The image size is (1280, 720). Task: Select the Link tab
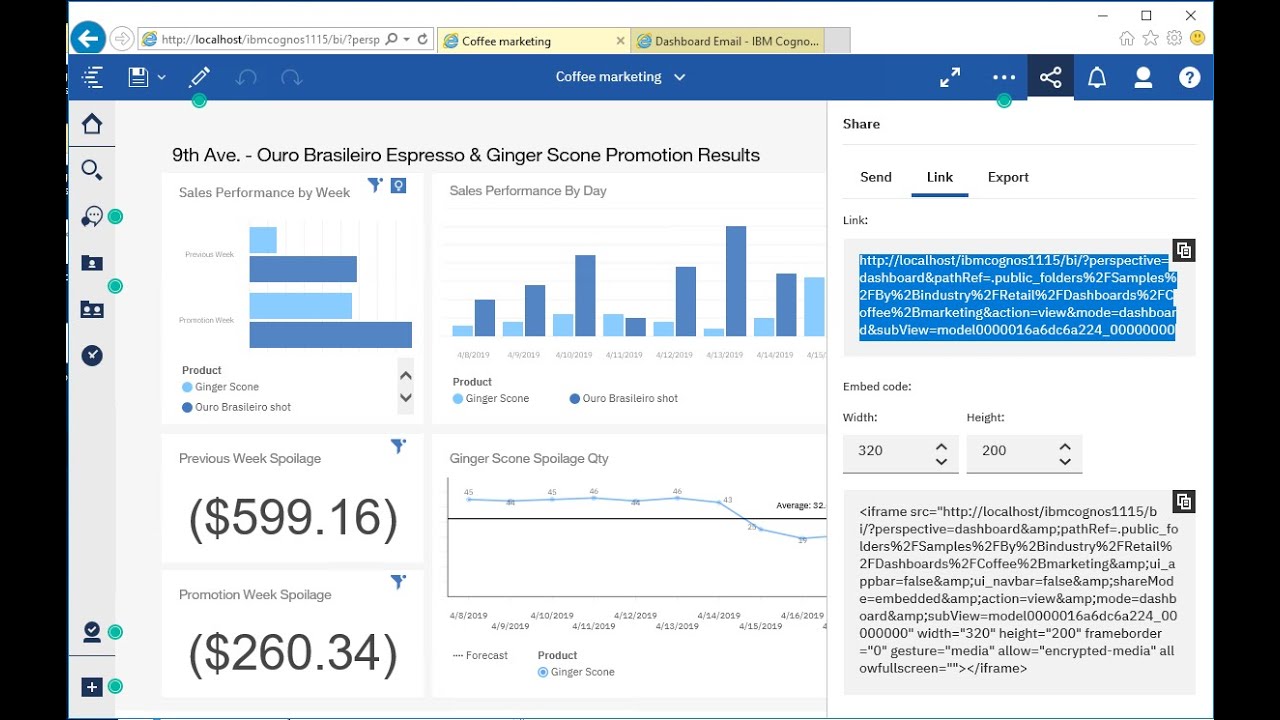(940, 177)
